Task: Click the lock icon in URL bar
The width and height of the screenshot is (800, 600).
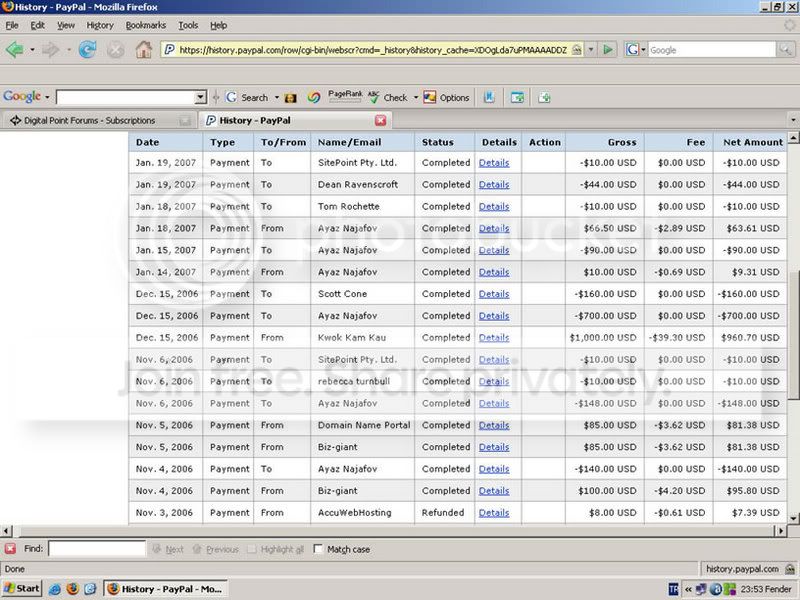Action: [x=577, y=49]
